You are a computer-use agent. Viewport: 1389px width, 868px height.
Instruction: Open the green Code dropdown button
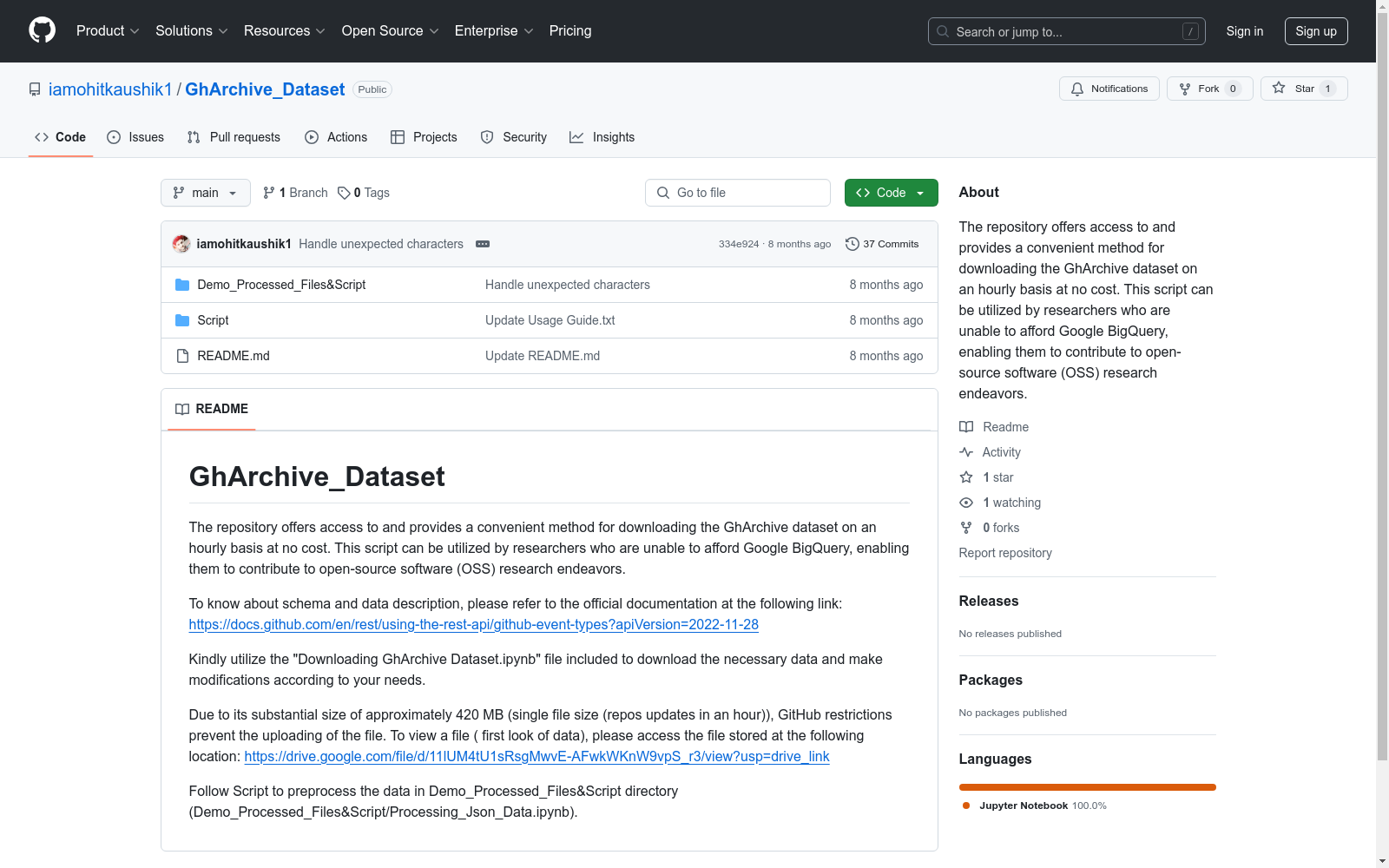click(x=891, y=193)
